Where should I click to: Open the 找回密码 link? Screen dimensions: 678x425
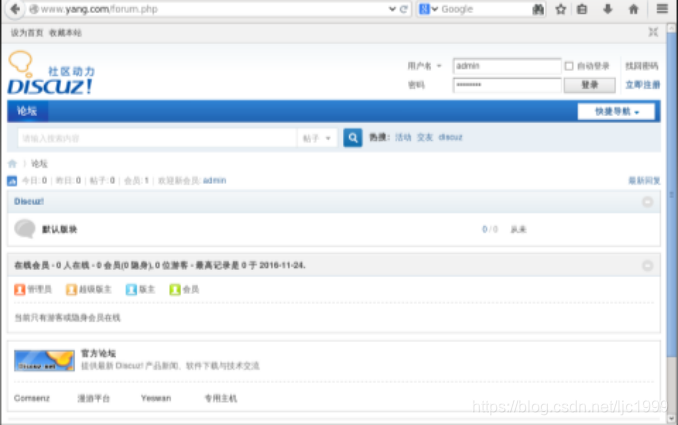point(642,66)
